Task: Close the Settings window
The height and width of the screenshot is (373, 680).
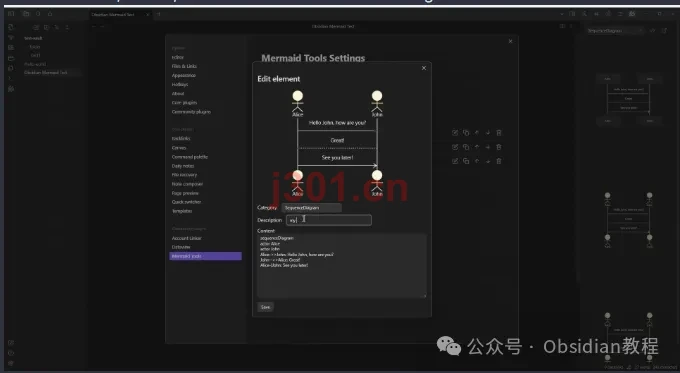Action: click(x=510, y=41)
